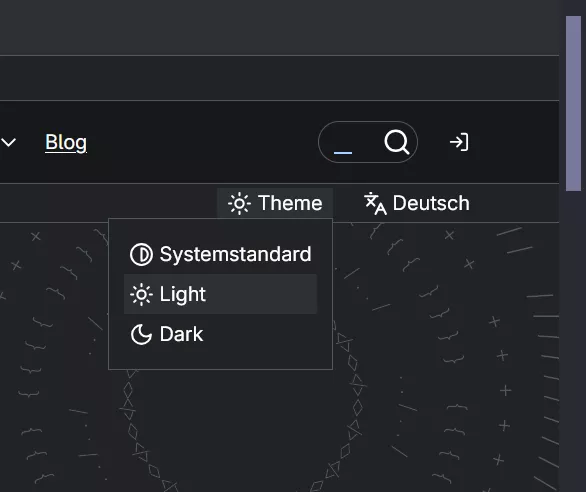
Task: Click the Theme label text
Action: pos(290,203)
